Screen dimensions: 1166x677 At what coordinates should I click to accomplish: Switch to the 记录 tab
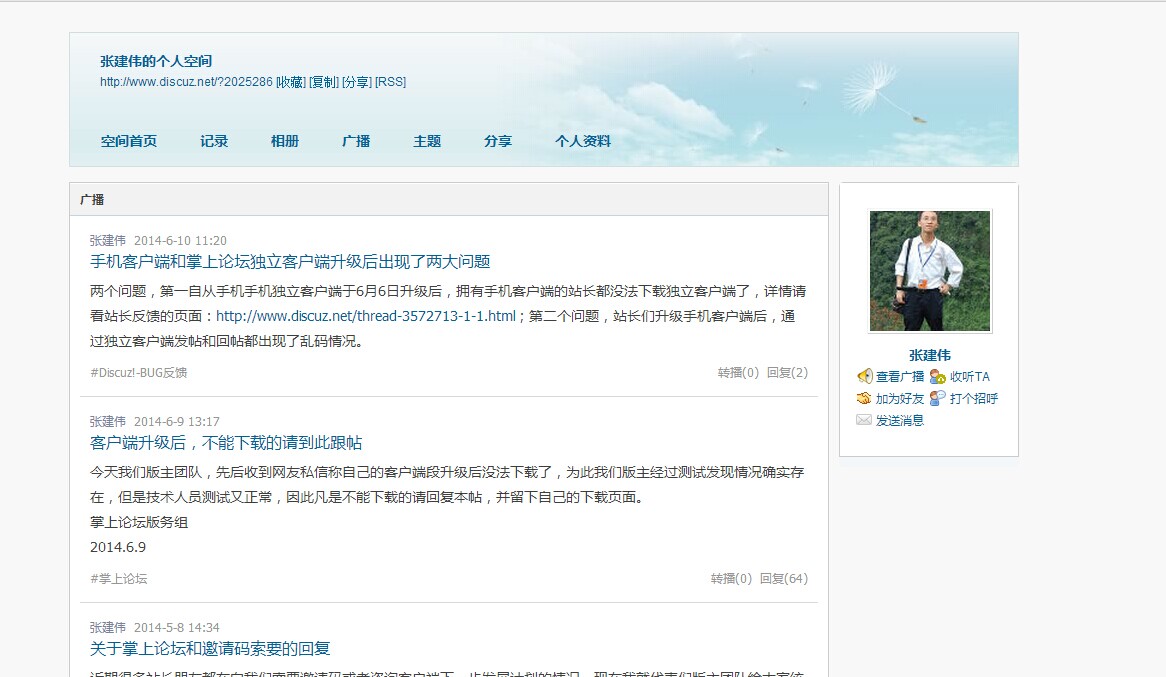(x=213, y=141)
